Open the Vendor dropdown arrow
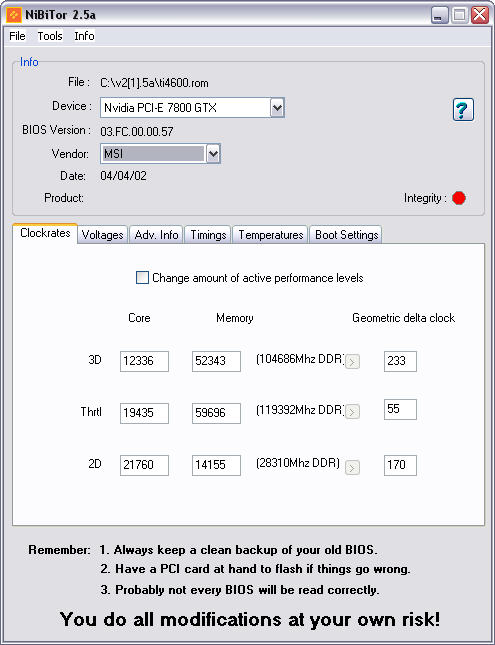 (213, 154)
